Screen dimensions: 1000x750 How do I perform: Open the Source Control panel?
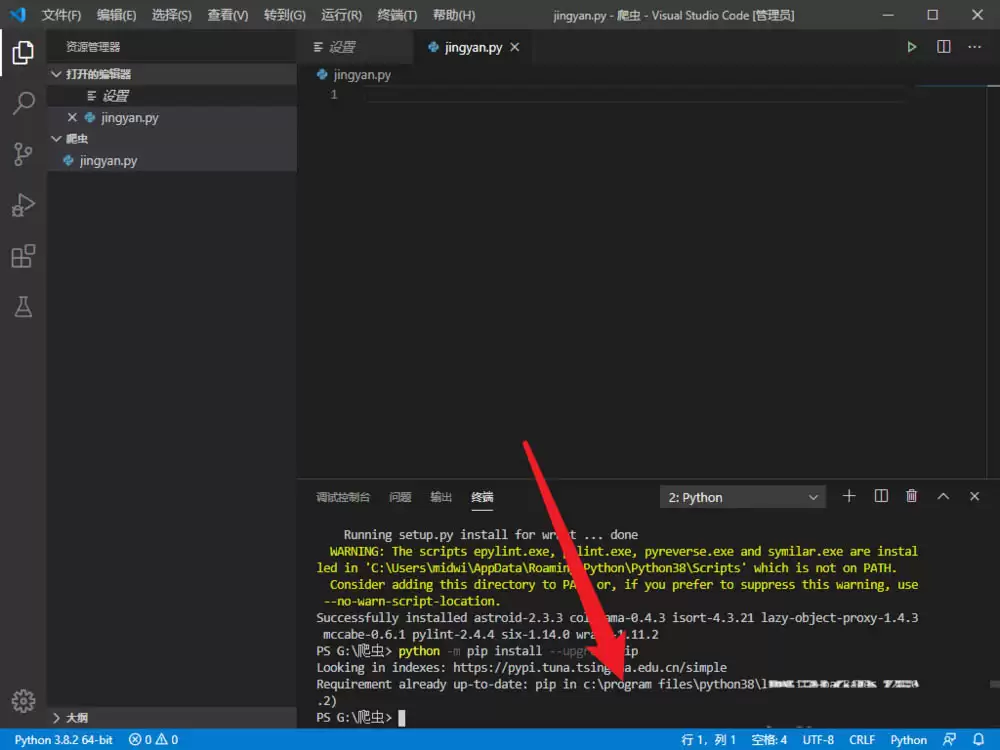click(22, 155)
